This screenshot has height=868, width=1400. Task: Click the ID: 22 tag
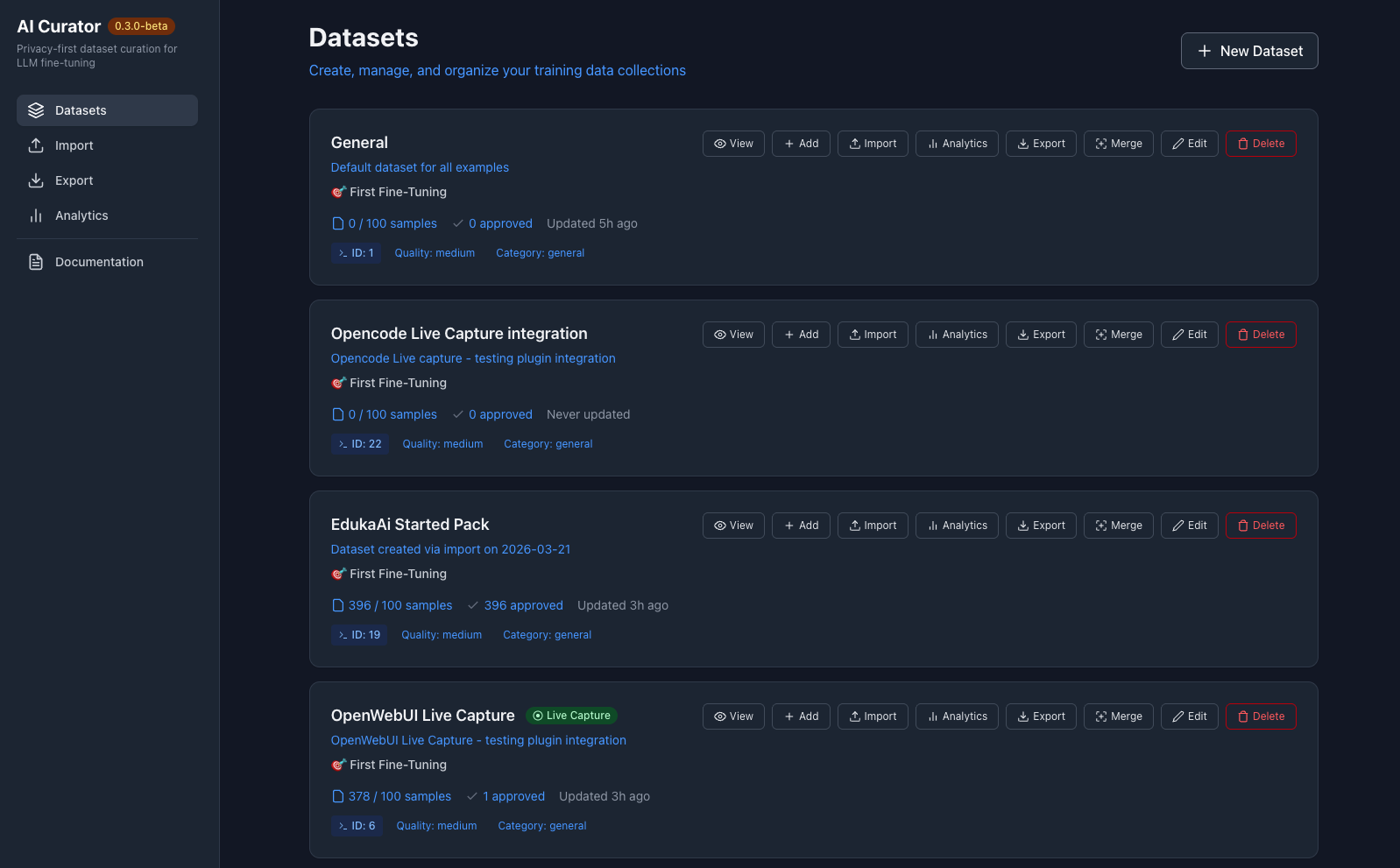[x=360, y=444]
